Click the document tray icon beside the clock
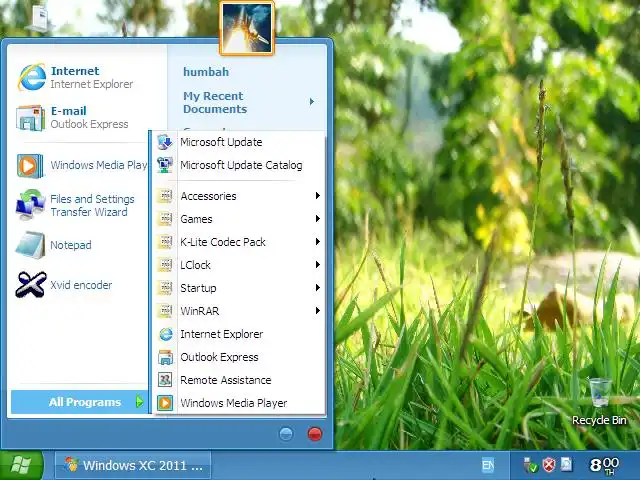 (567, 464)
